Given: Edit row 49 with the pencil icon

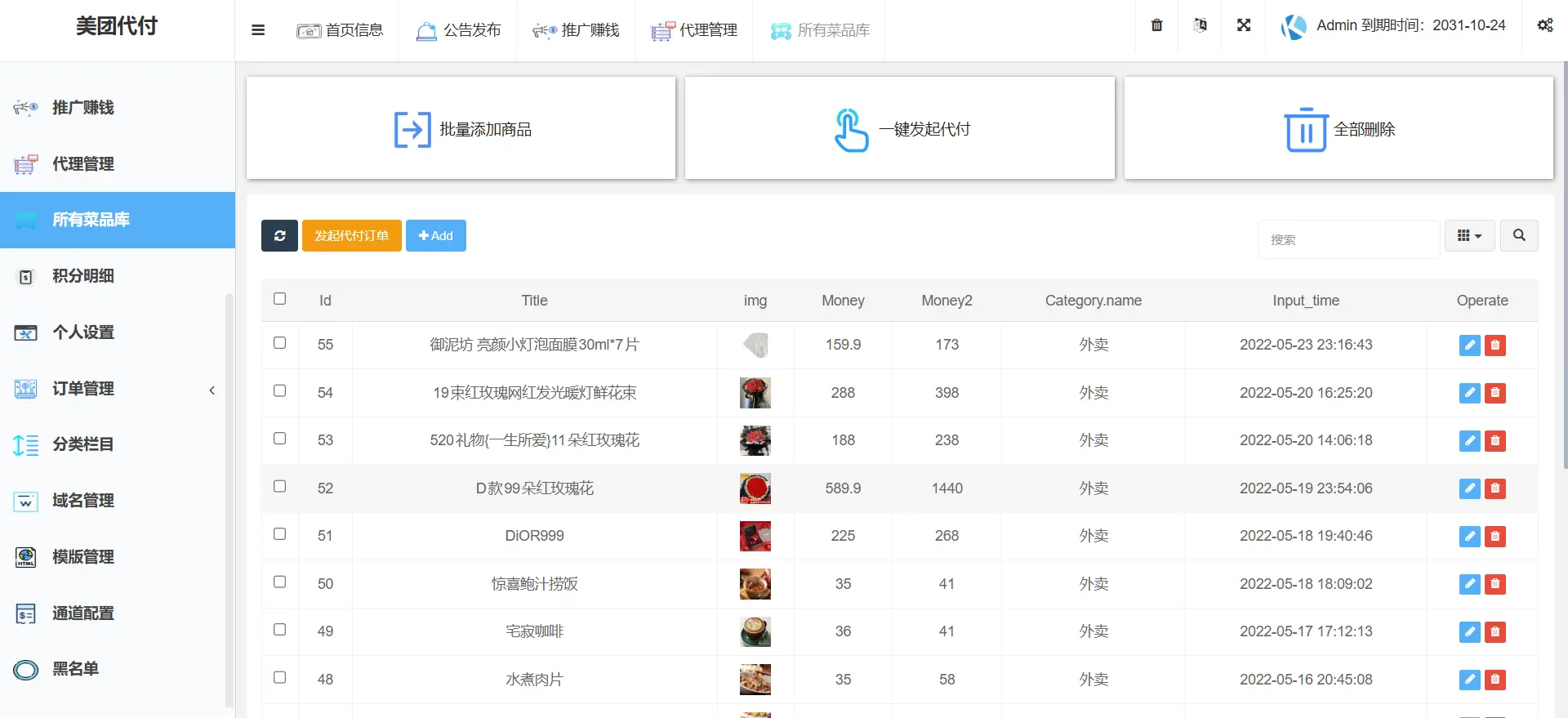Looking at the screenshot, I should tap(1470, 631).
